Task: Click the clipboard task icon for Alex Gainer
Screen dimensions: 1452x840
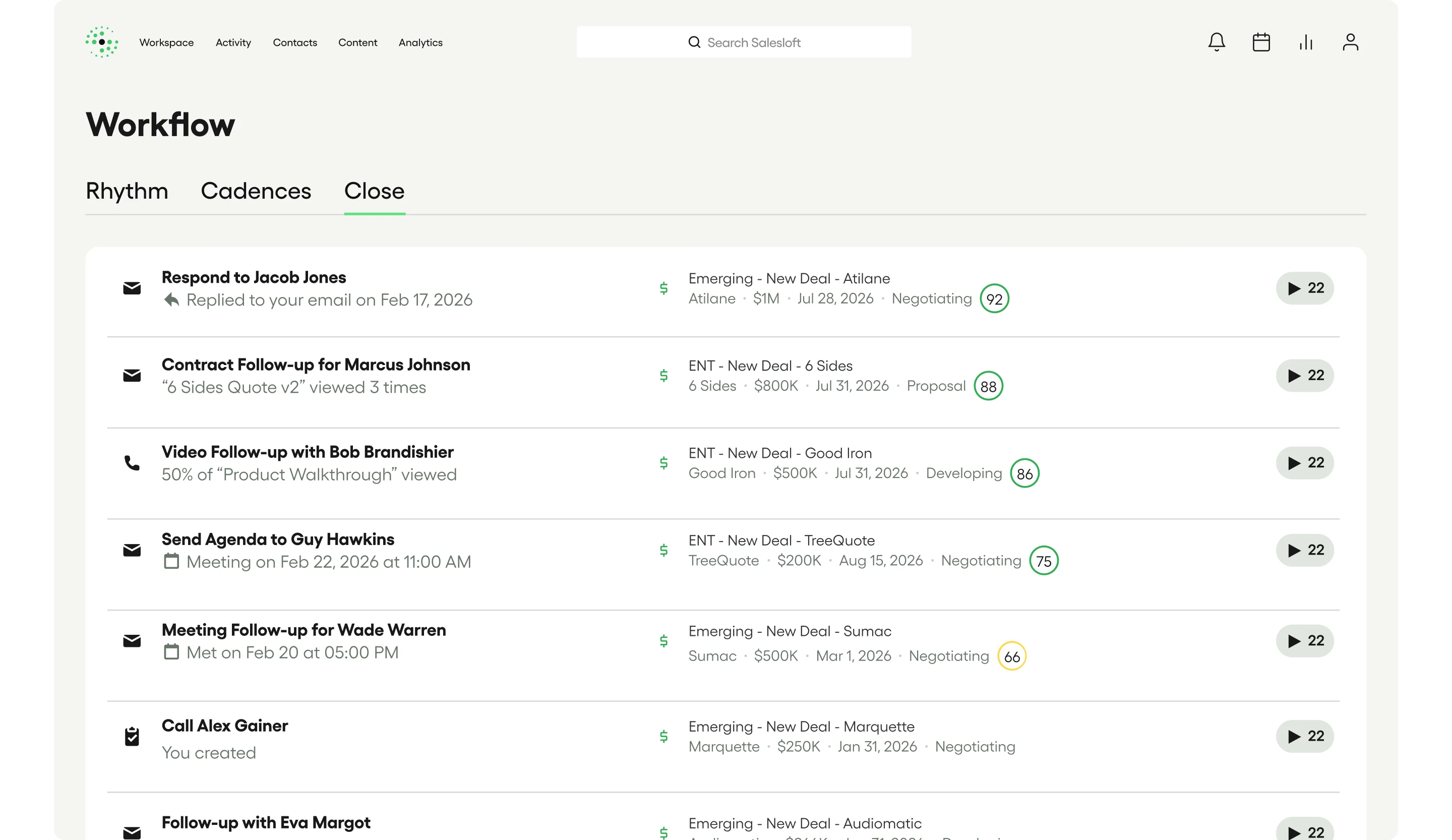Action: click(132, 736)
